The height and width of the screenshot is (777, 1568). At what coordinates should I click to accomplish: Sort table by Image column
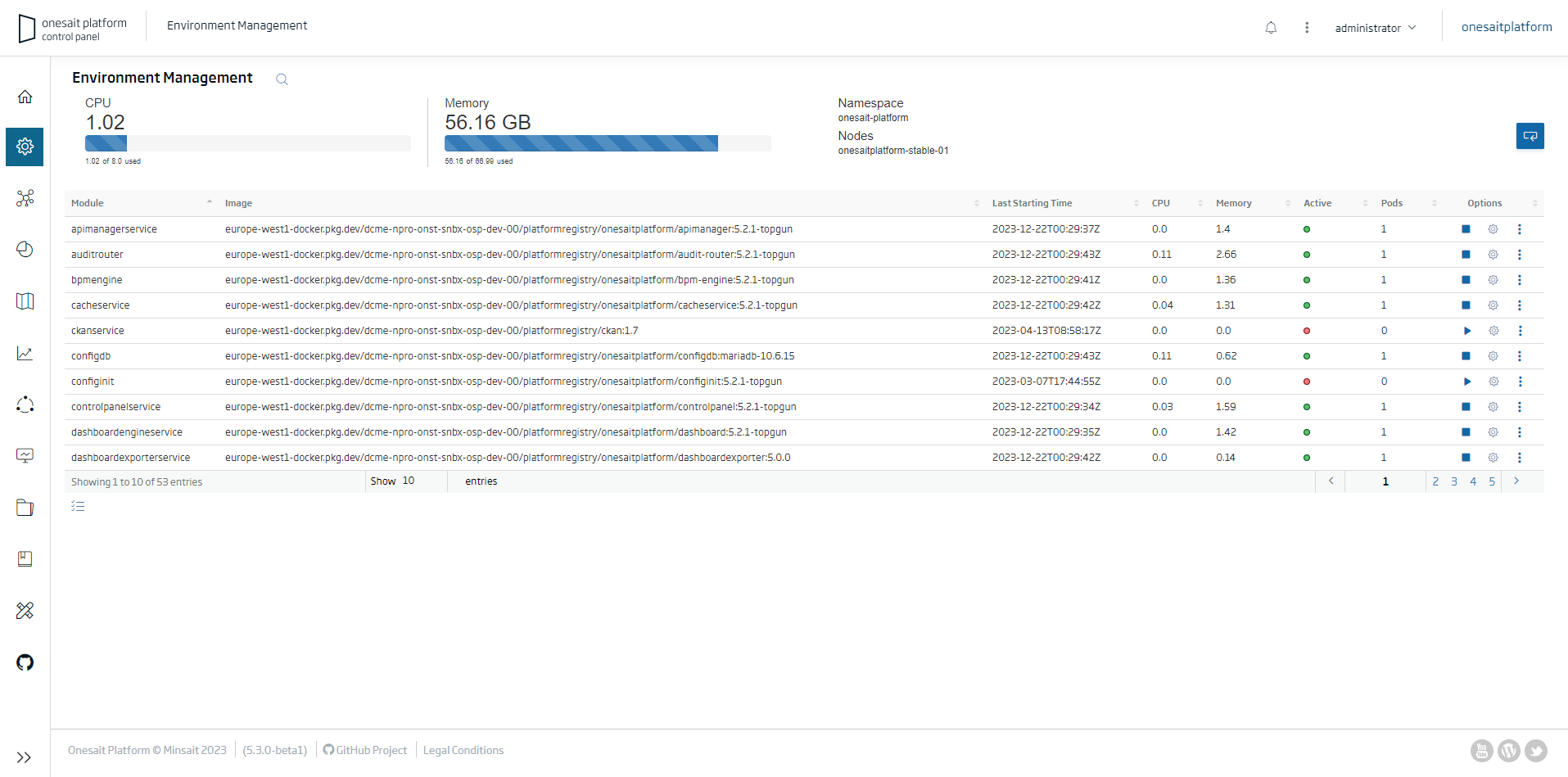click(602, 203)
